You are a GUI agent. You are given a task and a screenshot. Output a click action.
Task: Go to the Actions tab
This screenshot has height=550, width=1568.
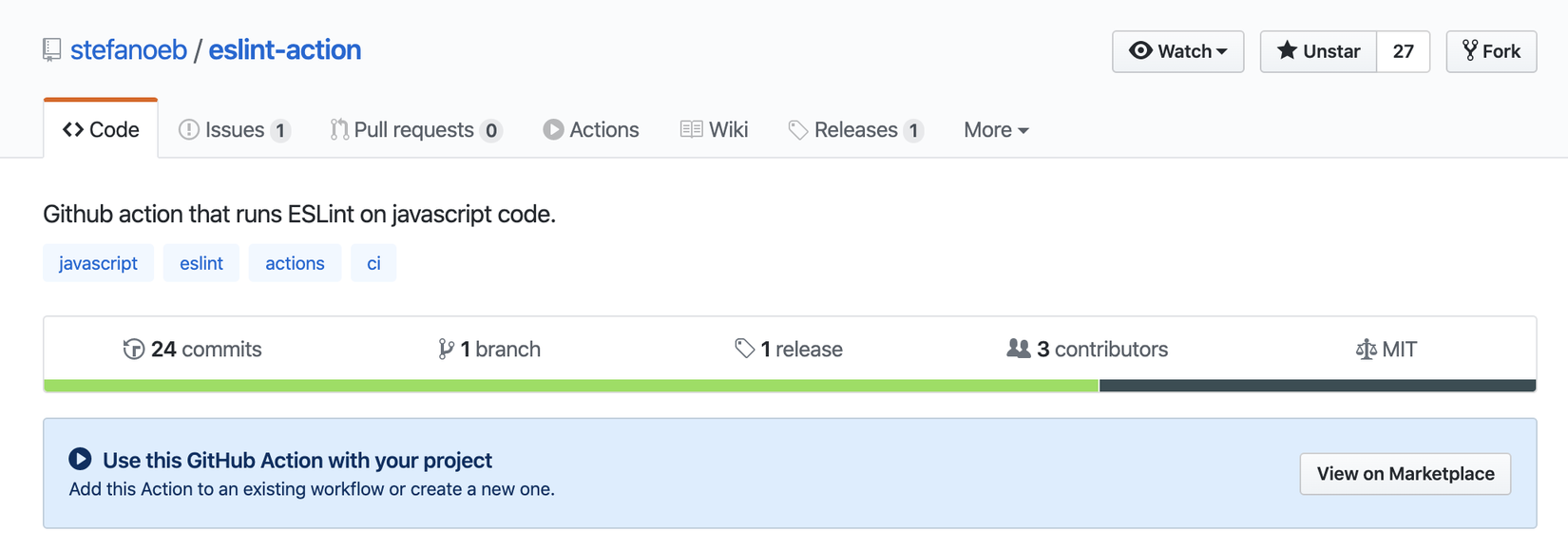click(x=591, y=130)
